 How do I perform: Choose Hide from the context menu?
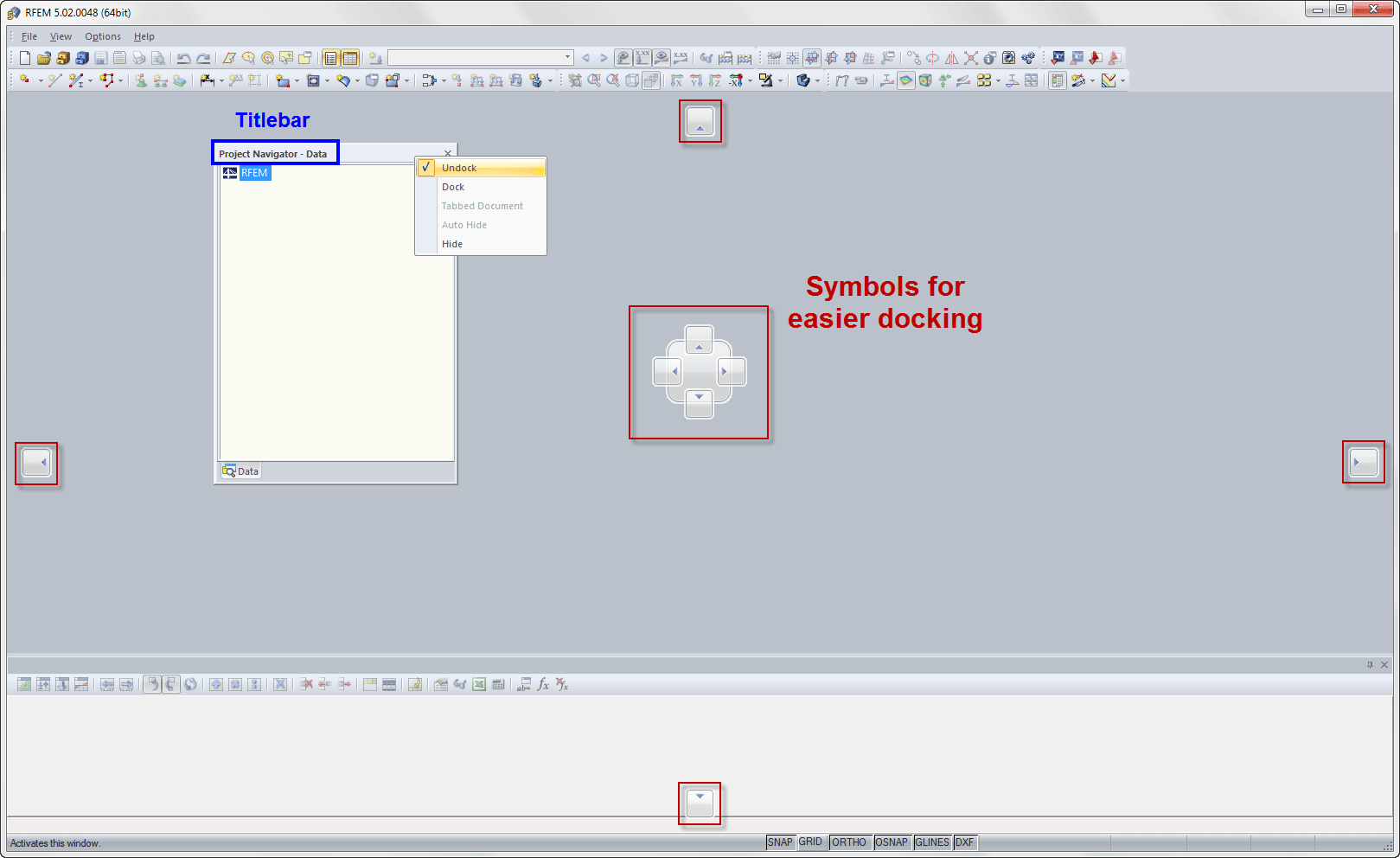click(x=481, y=244)
